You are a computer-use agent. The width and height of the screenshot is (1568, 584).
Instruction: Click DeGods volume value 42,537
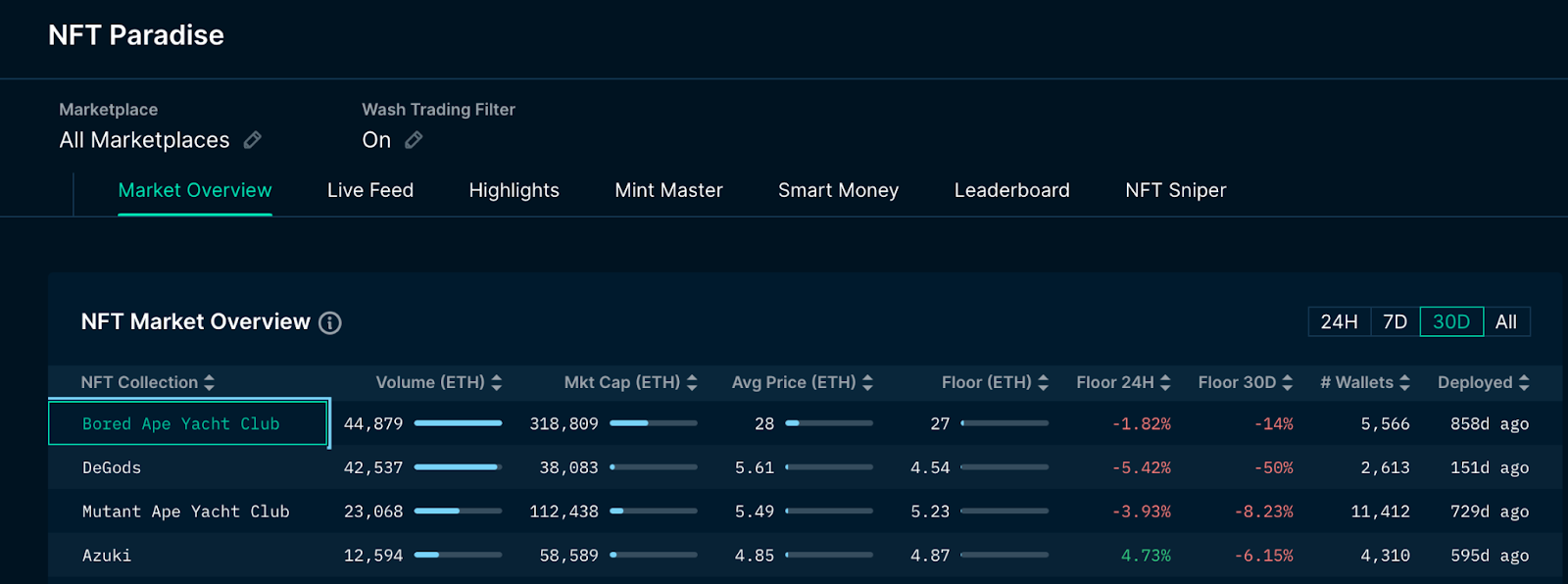[x=373, y=467]
